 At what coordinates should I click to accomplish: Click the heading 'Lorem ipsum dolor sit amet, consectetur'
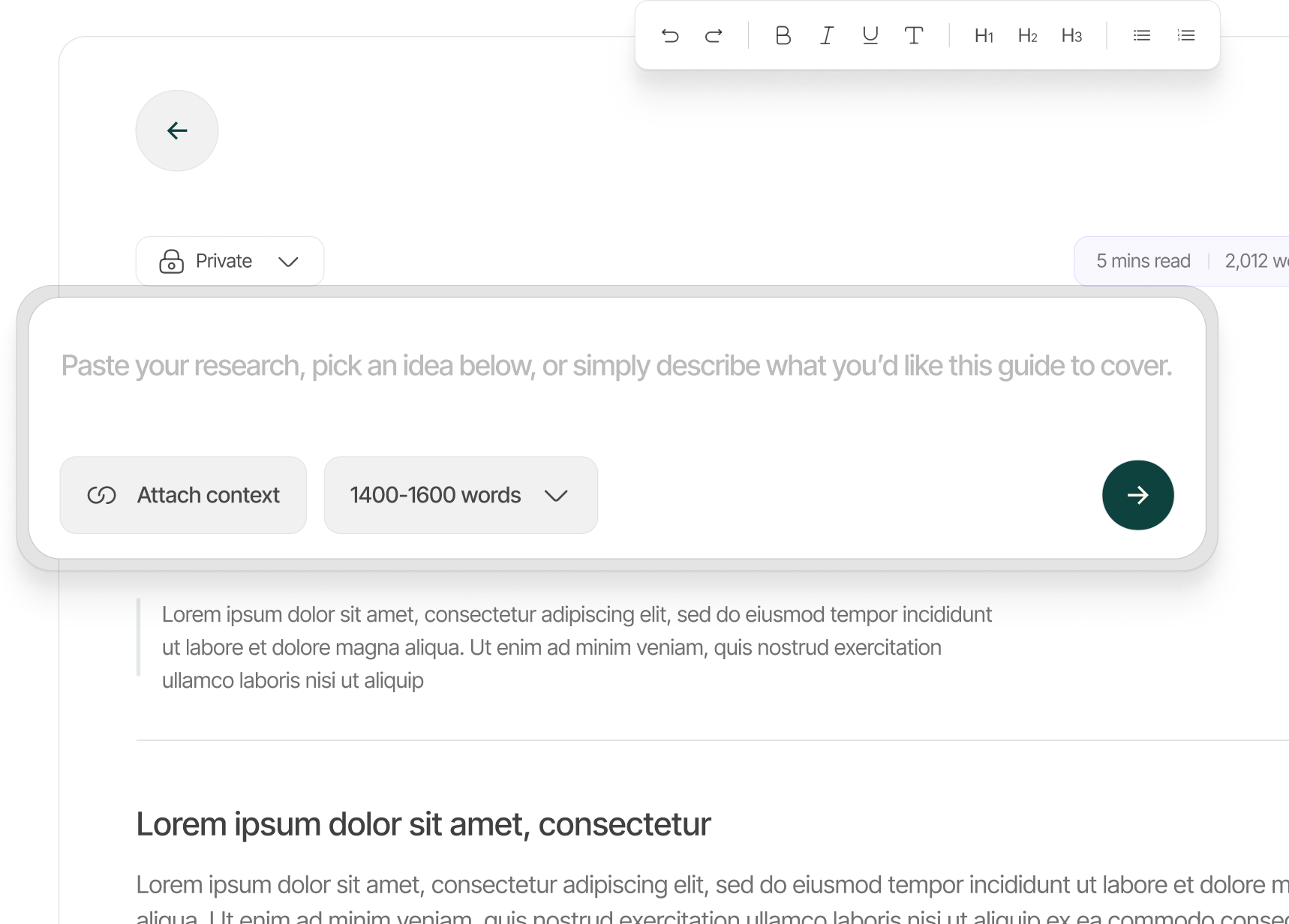point(423,823)
